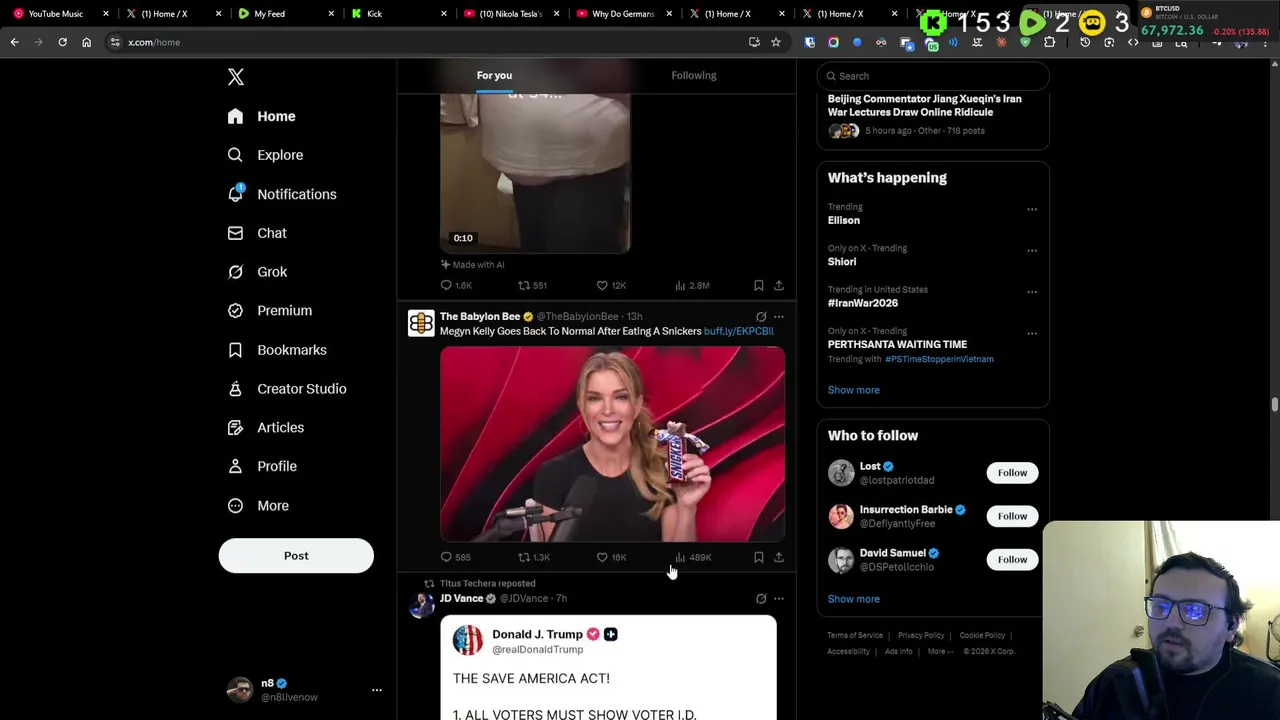
Task: Open more options for #IranWar2026 trend
Action: coord(1032,292)
